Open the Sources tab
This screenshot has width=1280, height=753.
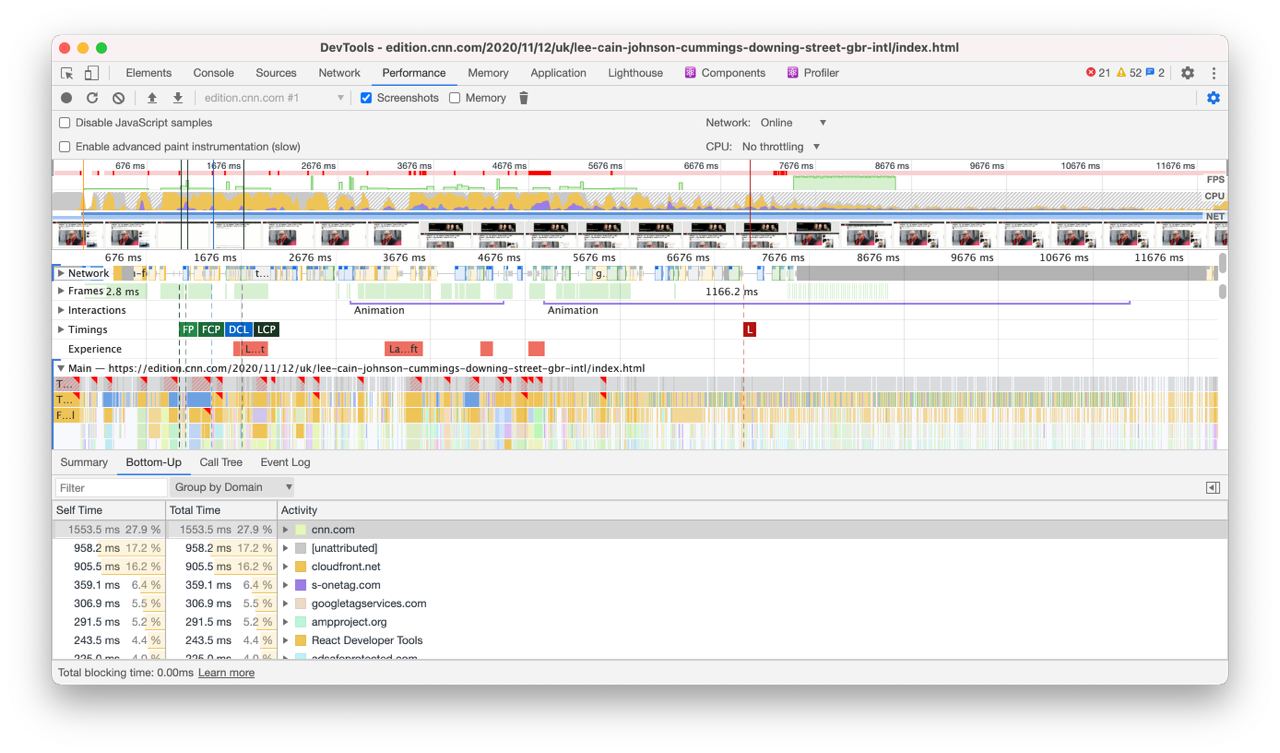[276, 73]
